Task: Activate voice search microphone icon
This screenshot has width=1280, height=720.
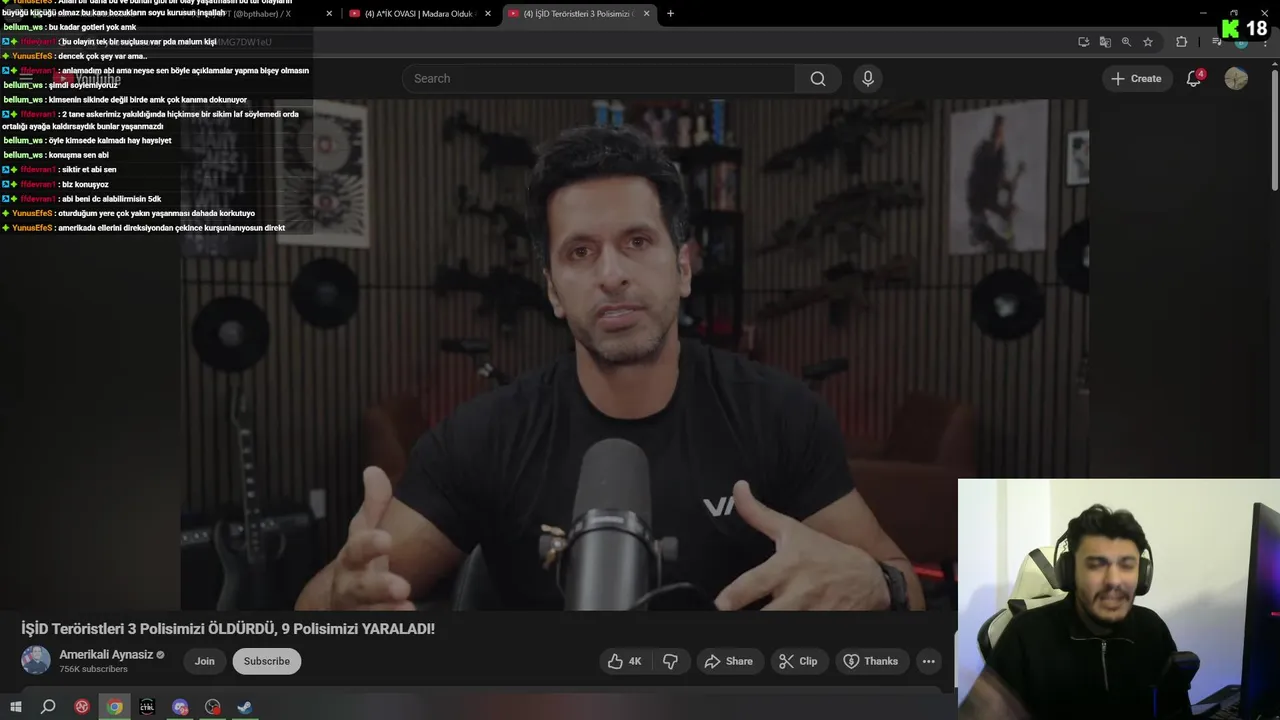Action: coord(868,79)
